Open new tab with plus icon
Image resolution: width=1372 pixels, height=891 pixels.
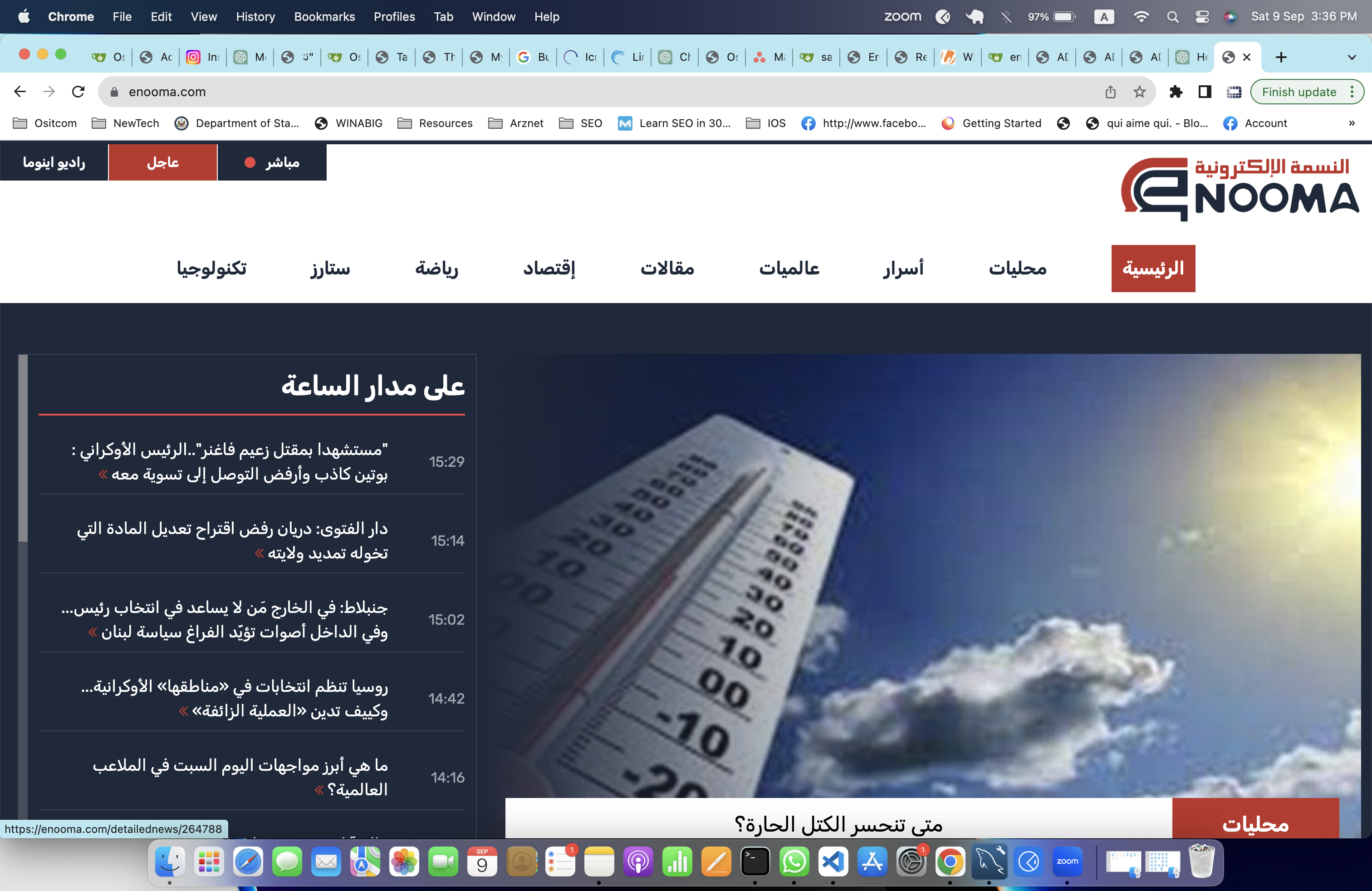tap(1281, 57)
